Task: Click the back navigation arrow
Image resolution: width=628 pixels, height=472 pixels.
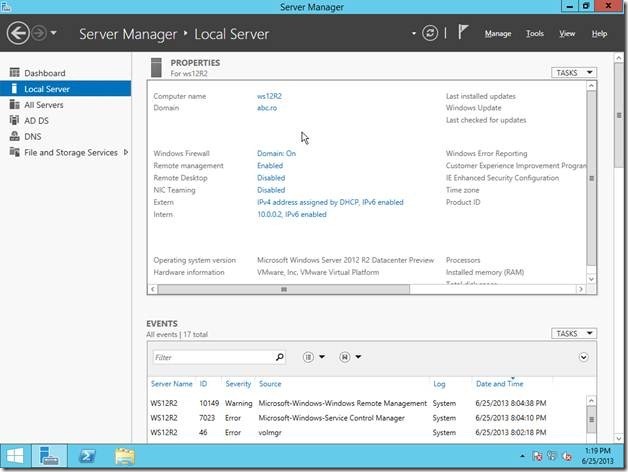Action: point(18,33)
